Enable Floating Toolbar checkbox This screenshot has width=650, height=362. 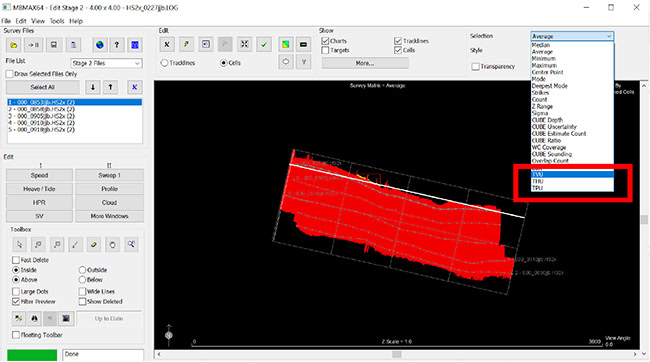click(16, 335)
